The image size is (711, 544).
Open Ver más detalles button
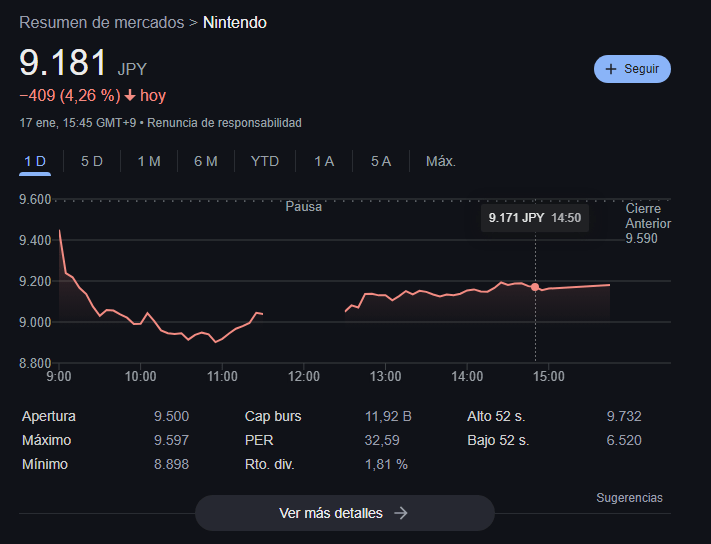[x=345, y=513]
